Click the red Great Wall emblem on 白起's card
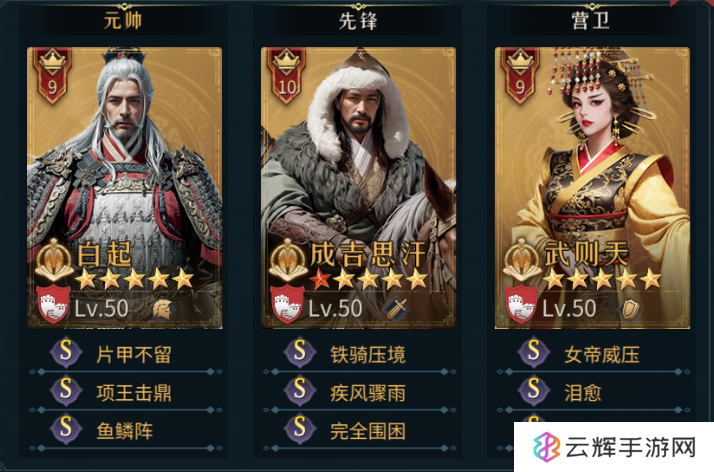This screenshot has width=714, height=472. pos(54,304)
